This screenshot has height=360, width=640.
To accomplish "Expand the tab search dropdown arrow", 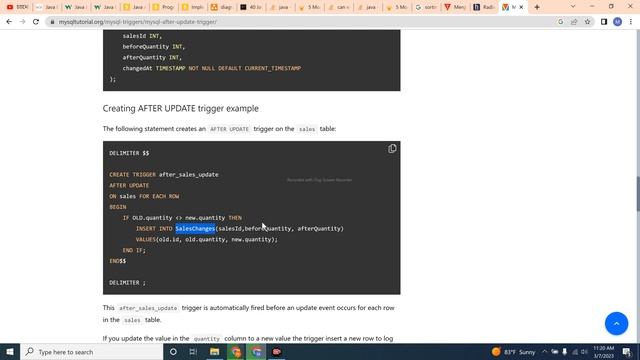I will click(573, 7).
